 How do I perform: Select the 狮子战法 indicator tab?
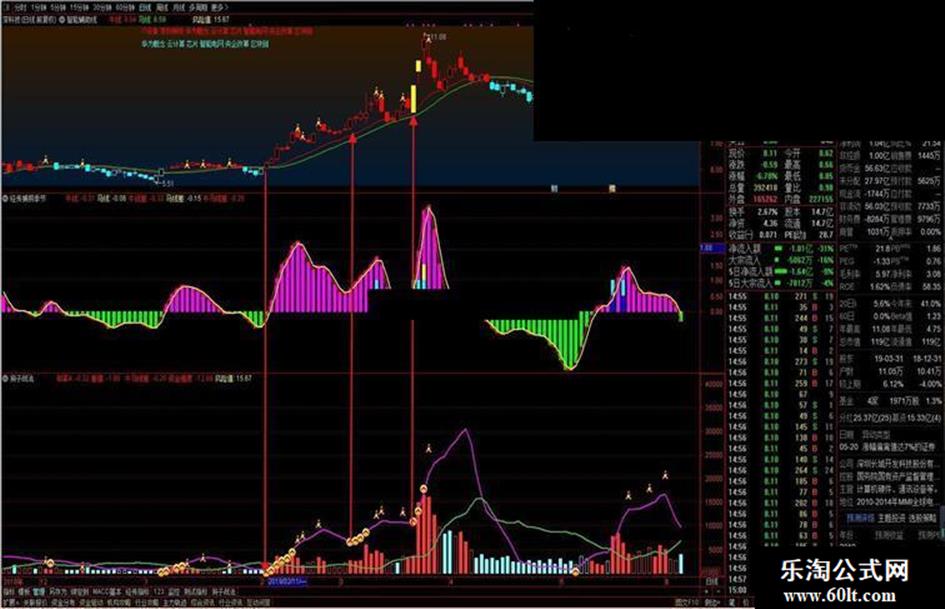[x=224, y=592]
